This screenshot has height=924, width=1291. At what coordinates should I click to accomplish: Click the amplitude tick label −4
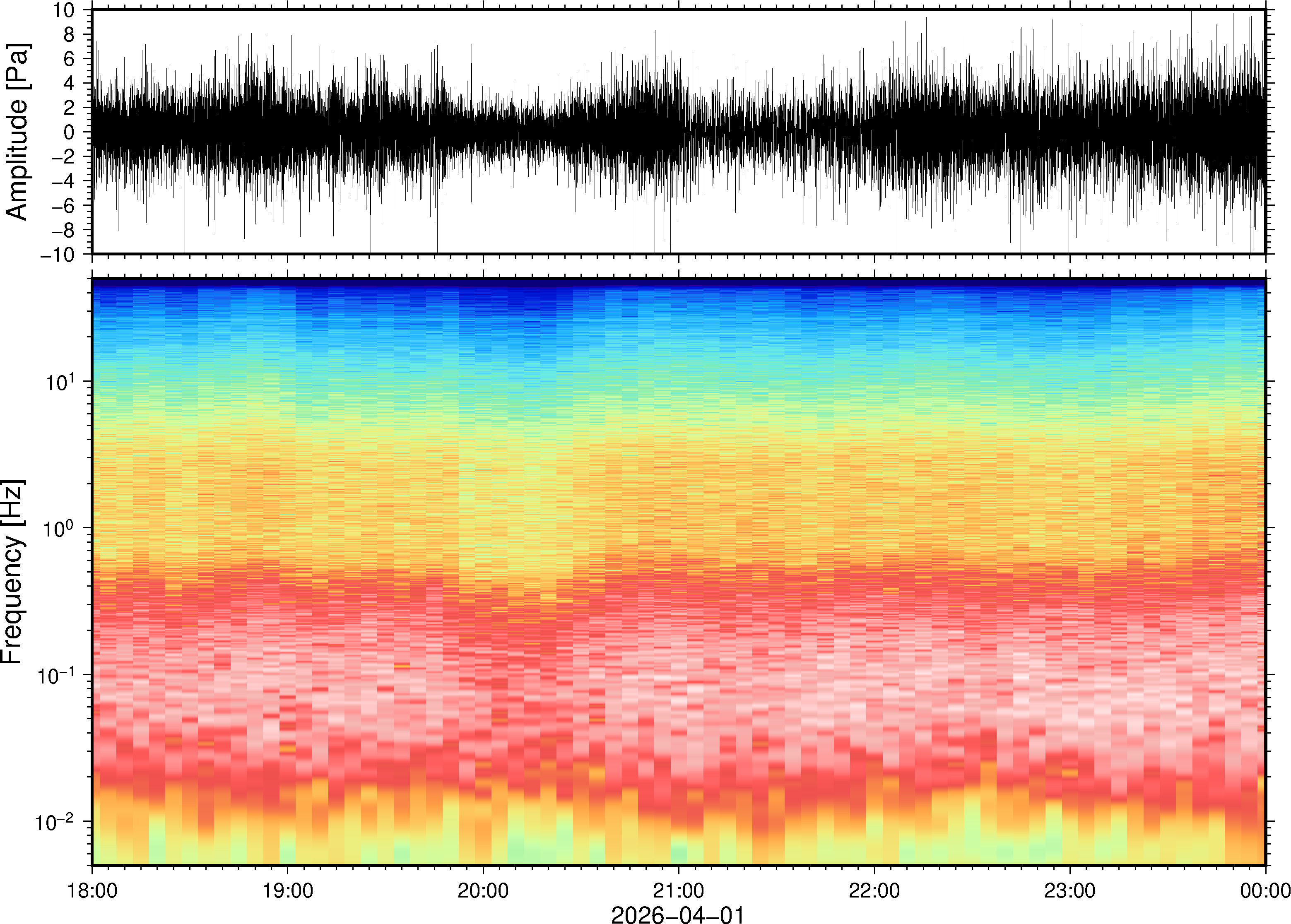(63, 181)
